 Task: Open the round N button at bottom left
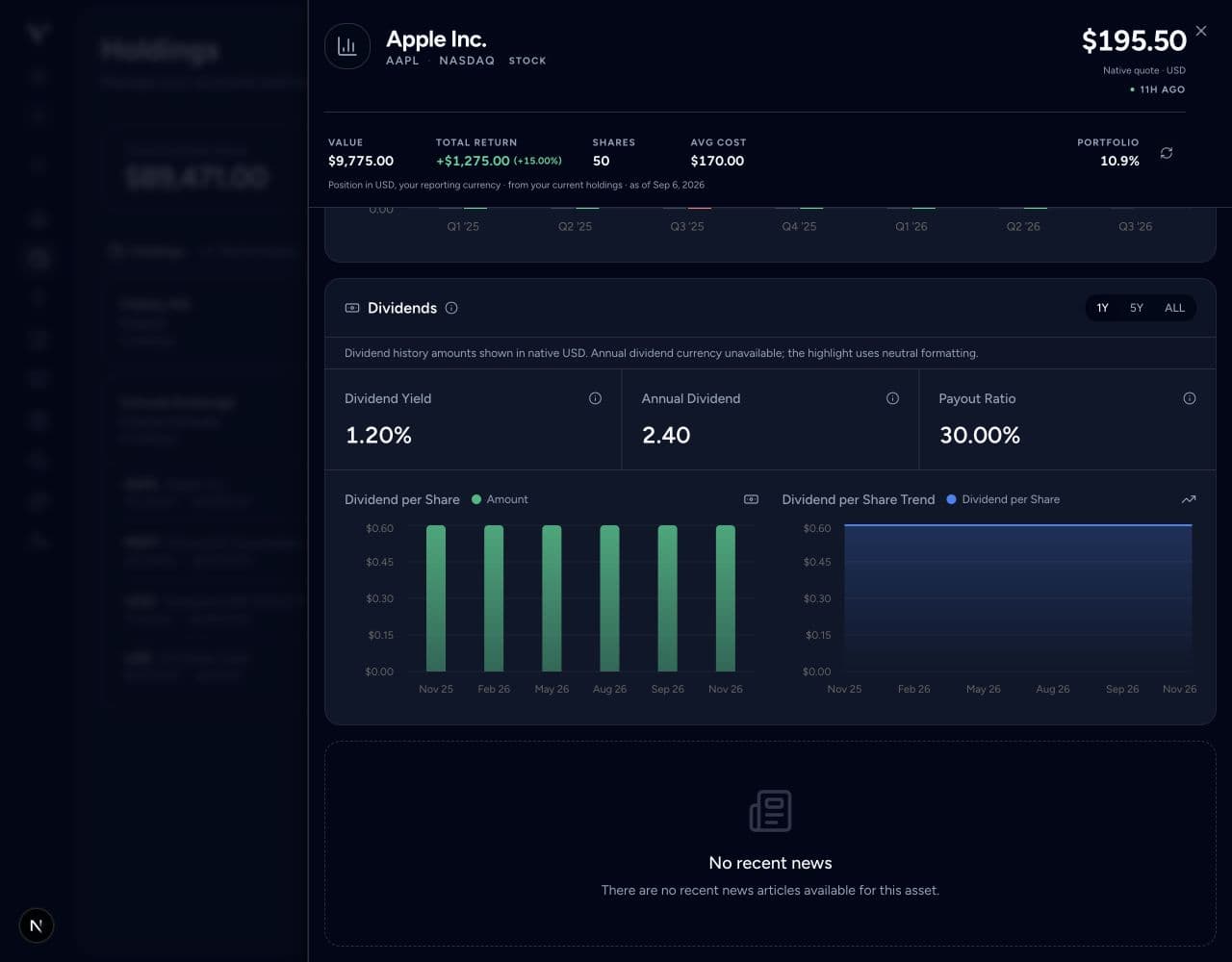pyautogui.click(x=37, y=925)
